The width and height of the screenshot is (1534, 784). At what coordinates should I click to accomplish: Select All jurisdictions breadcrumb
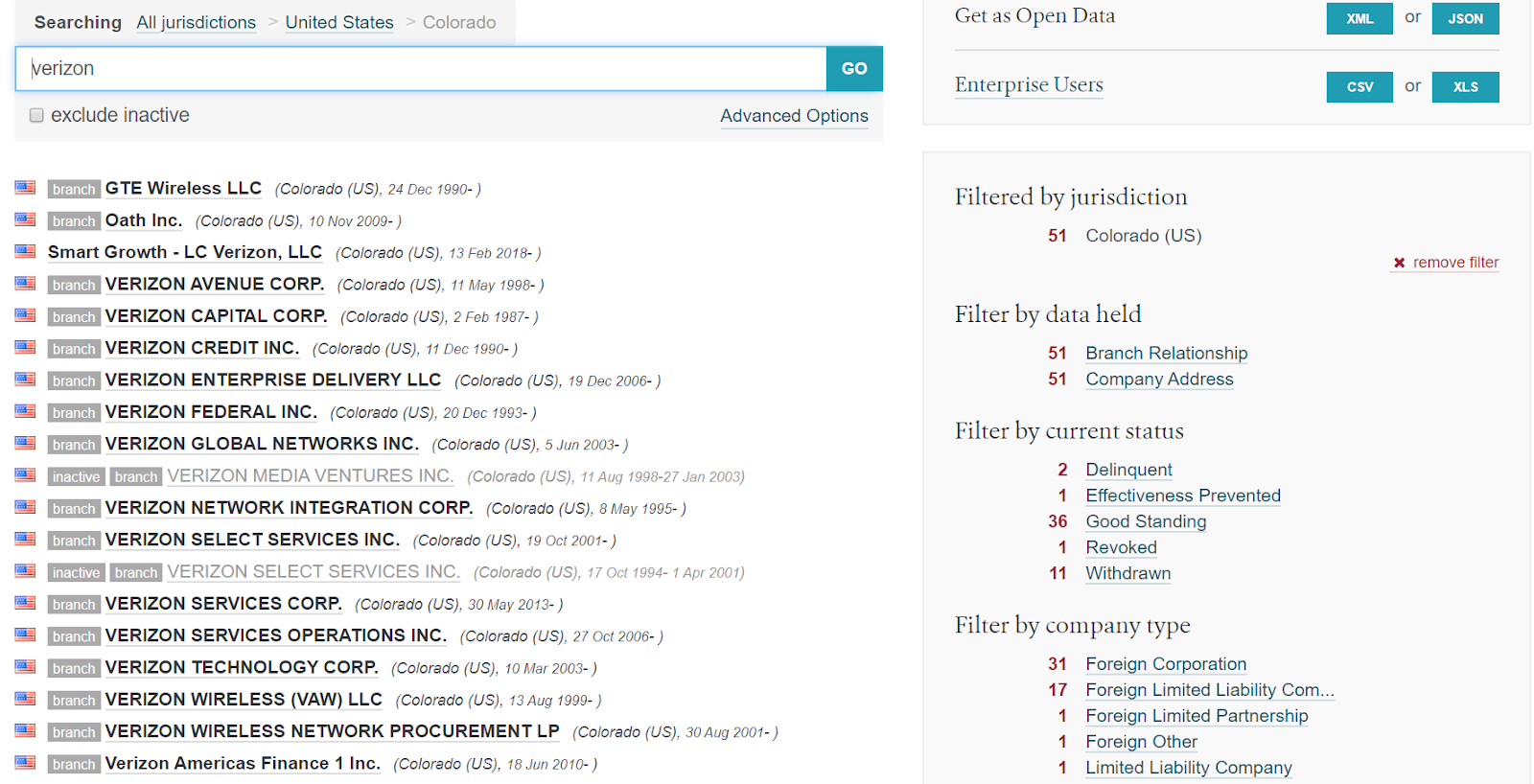point(196,22)
